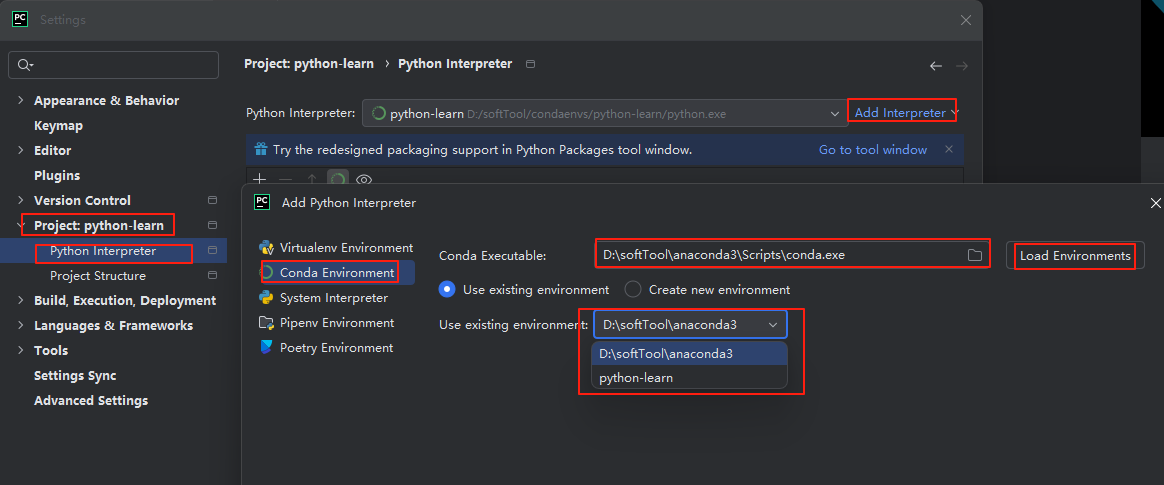This screenshot has height=485, width=1164.
Task: Open the Plugins settings page
Action: point(57,175)
